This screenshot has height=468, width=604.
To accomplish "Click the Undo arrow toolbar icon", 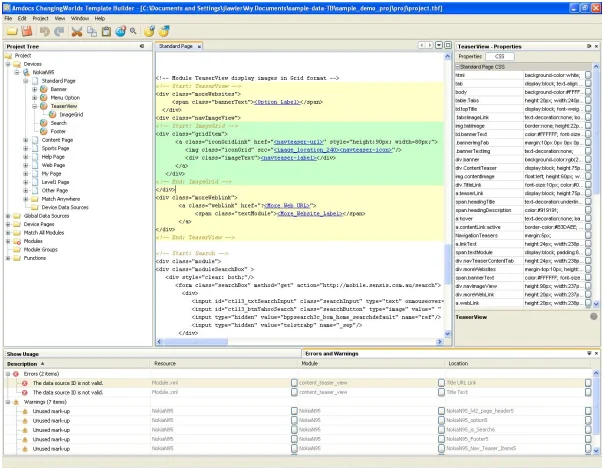I will pyautogui.click(x=45, y=31).
